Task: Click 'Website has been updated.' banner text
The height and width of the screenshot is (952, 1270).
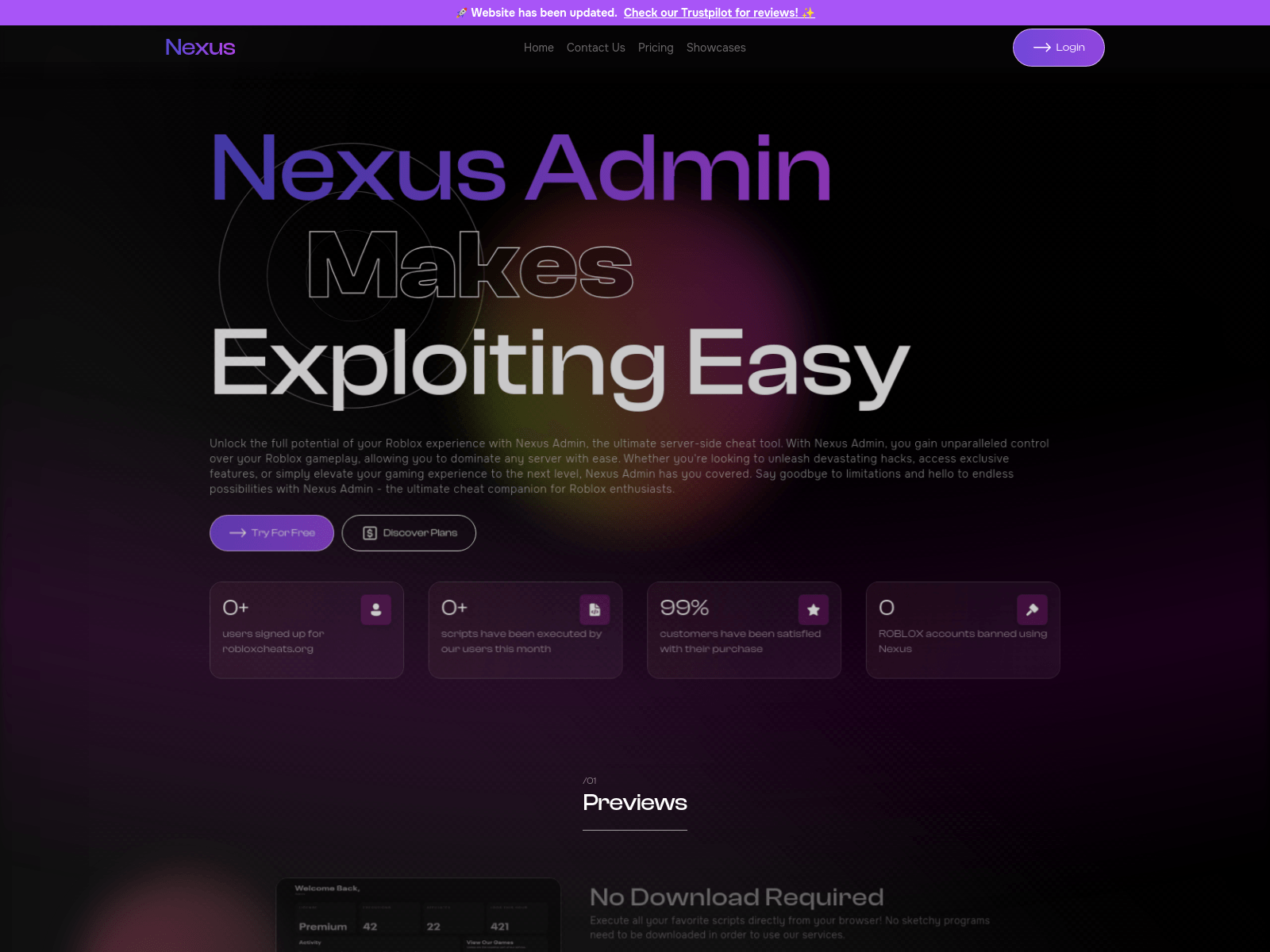Action: pos(544,13)
